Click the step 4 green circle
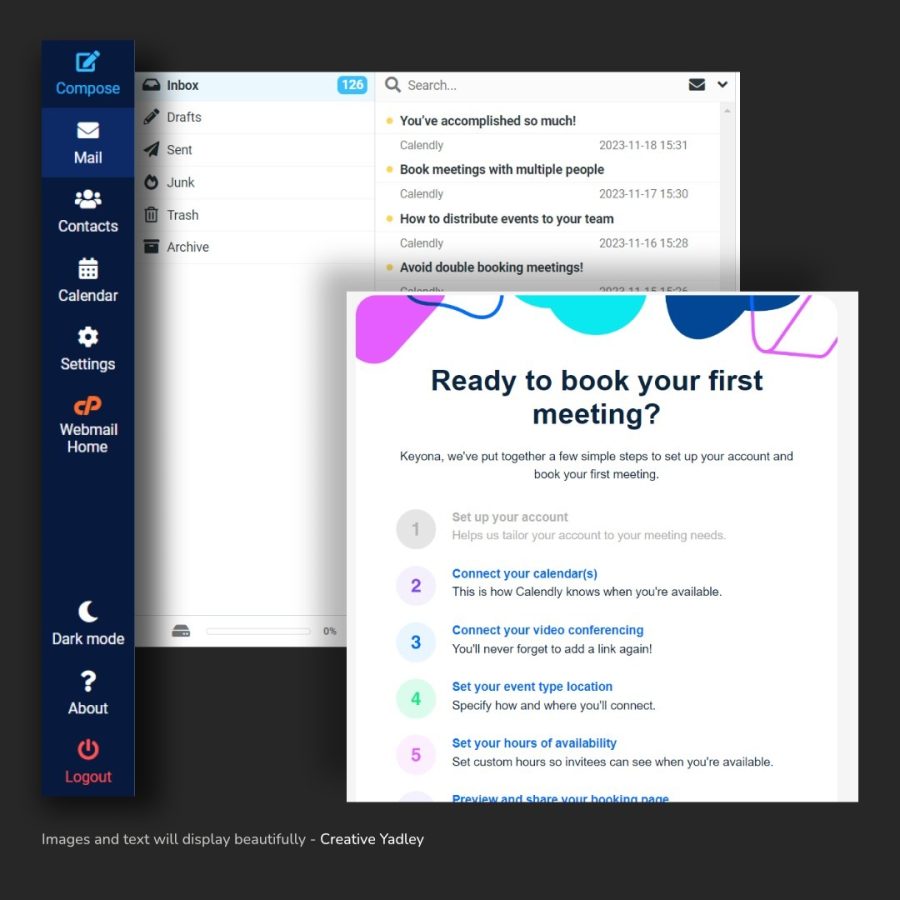Image resolution: width=900 pixels, height=900 pixels. pyautogui.click(x=416, y=699)
